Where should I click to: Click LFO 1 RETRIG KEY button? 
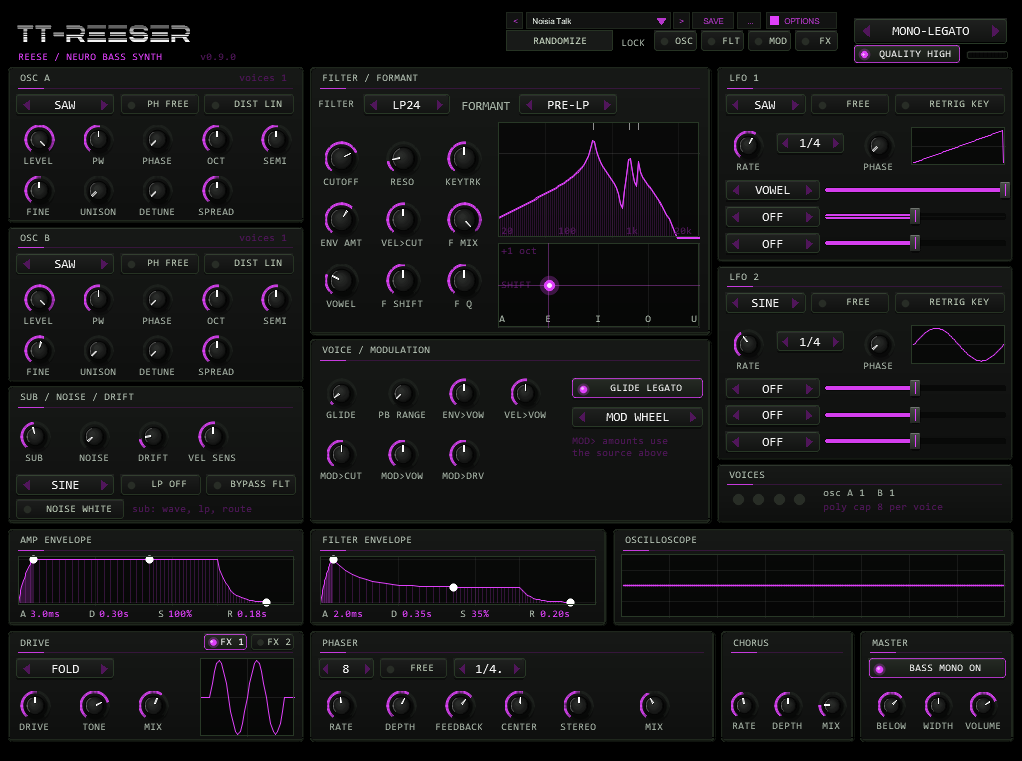point(950,104)
